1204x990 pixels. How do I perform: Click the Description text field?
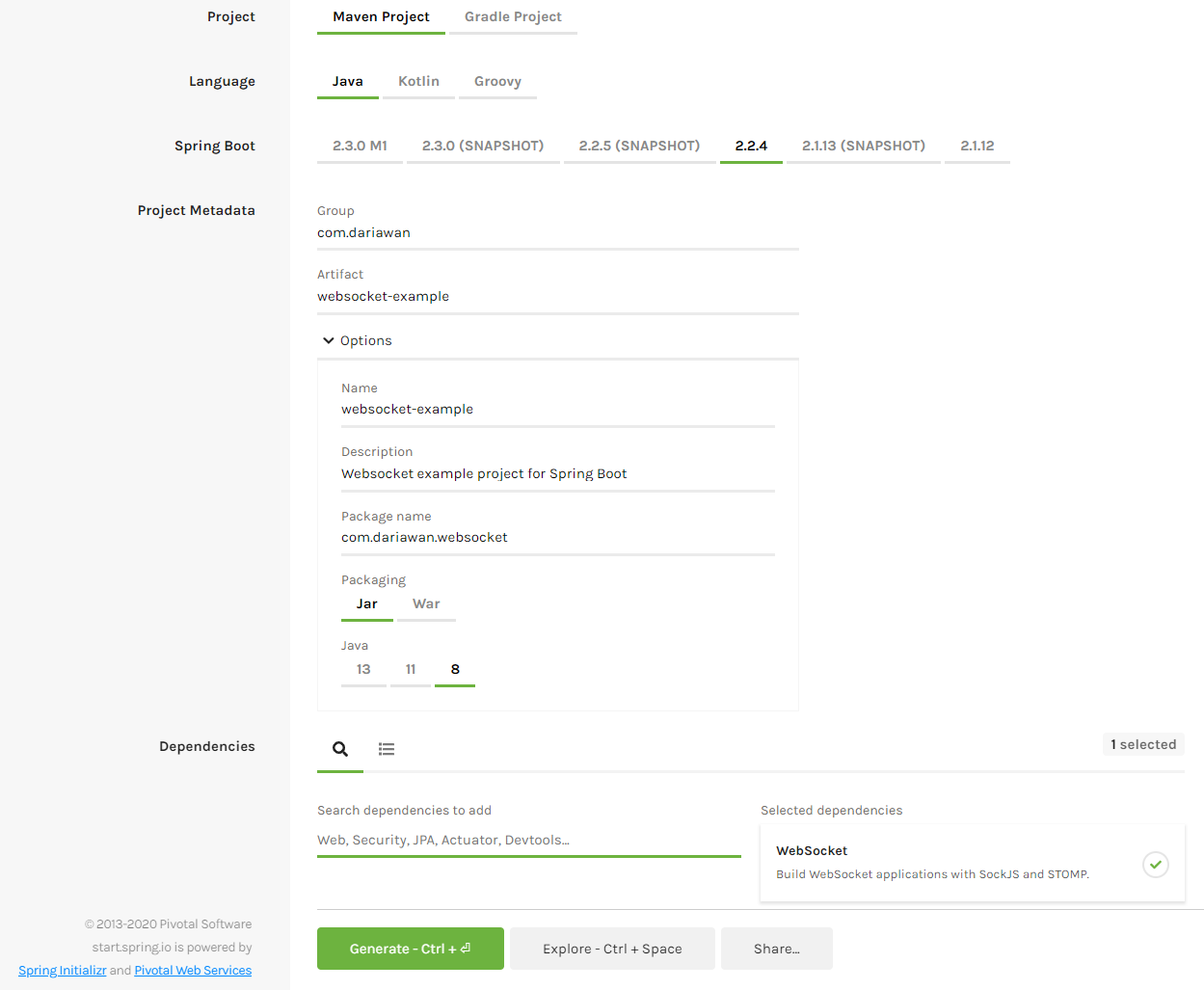(x=557, y=472)
